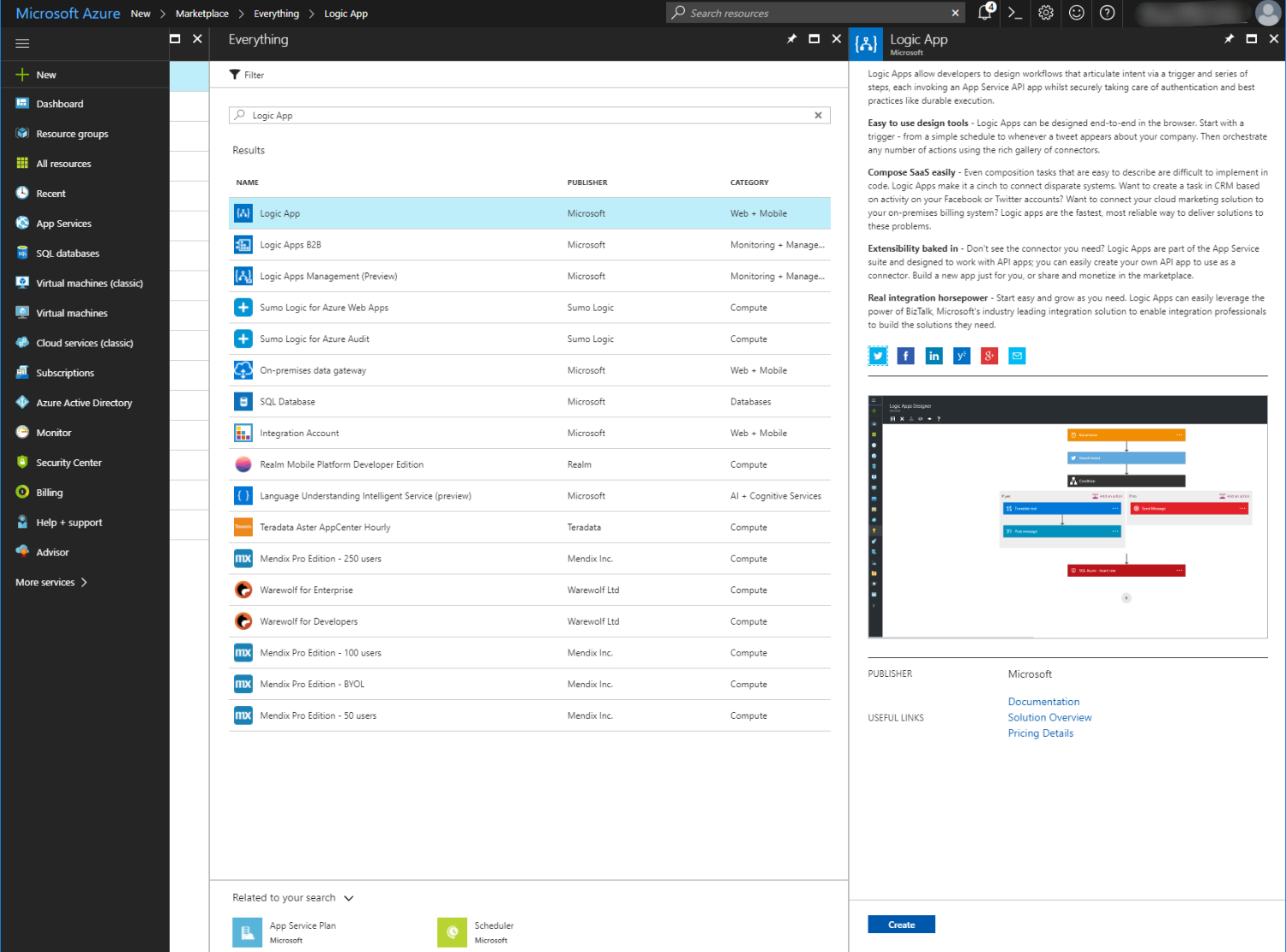1286x952 pixels.
Task: Share Logic App via email icon
Action: (1017, 356)
